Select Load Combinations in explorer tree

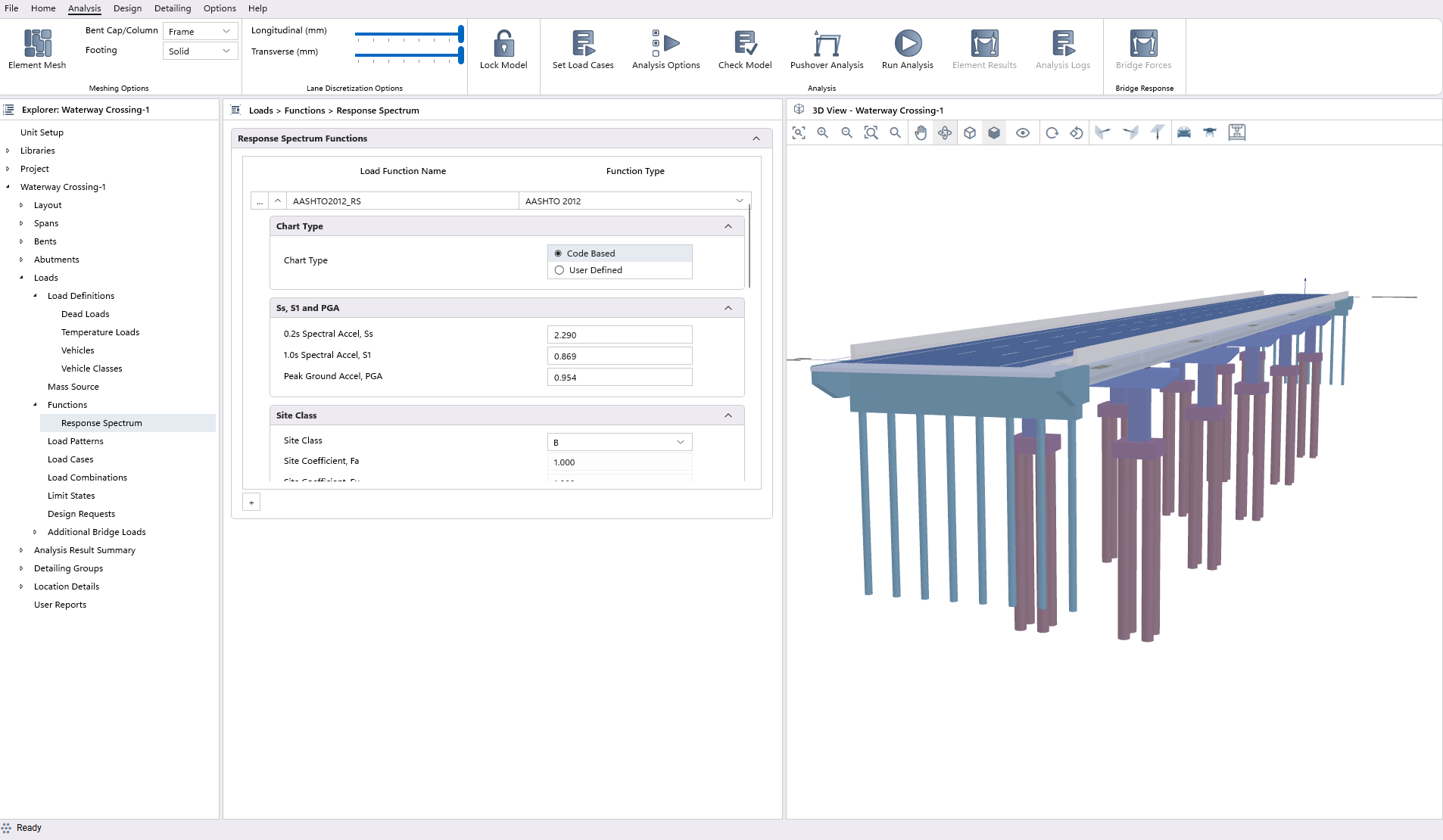coord(87,478)
